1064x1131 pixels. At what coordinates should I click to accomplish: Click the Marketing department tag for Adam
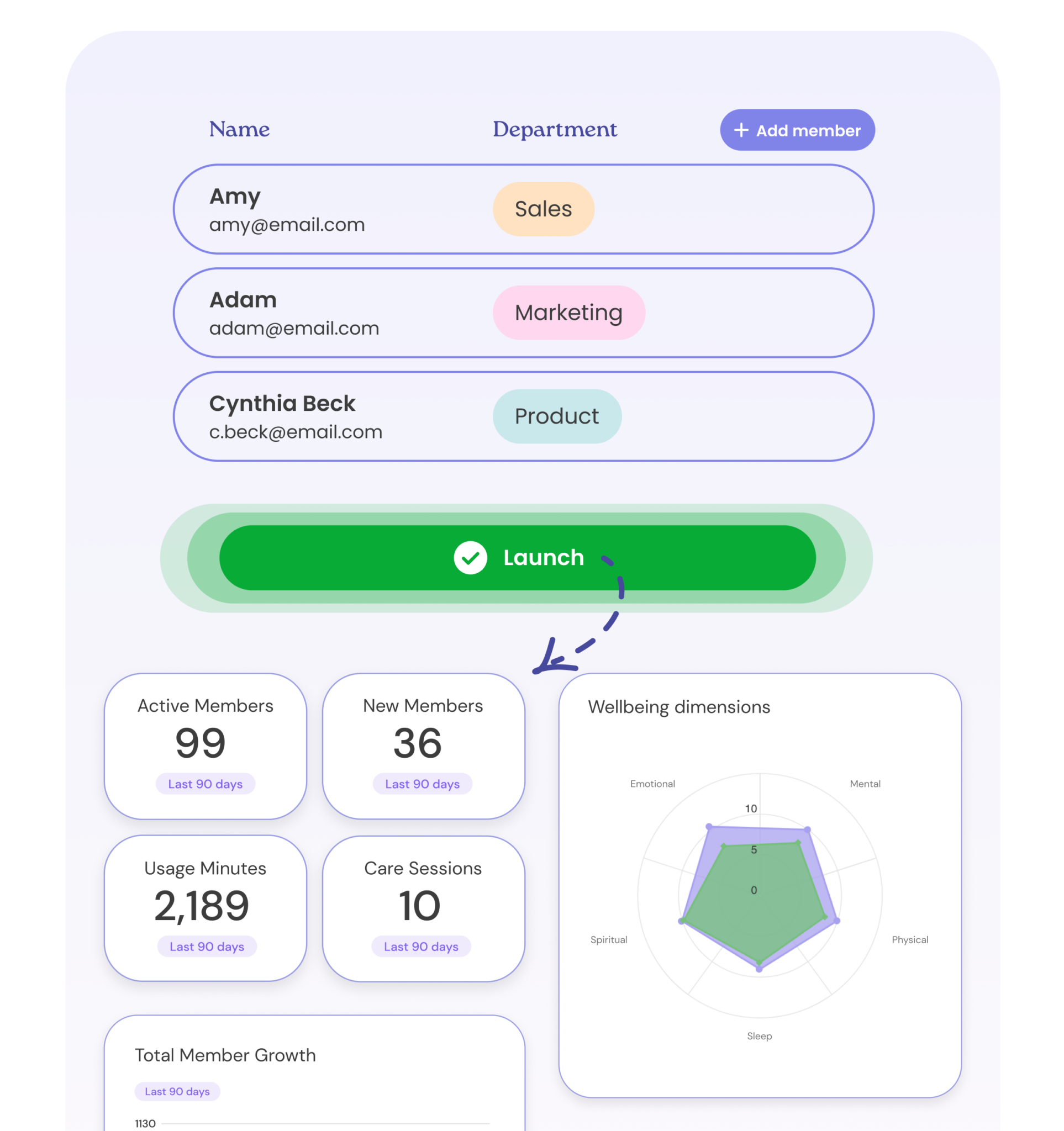[x=568, y=313]
